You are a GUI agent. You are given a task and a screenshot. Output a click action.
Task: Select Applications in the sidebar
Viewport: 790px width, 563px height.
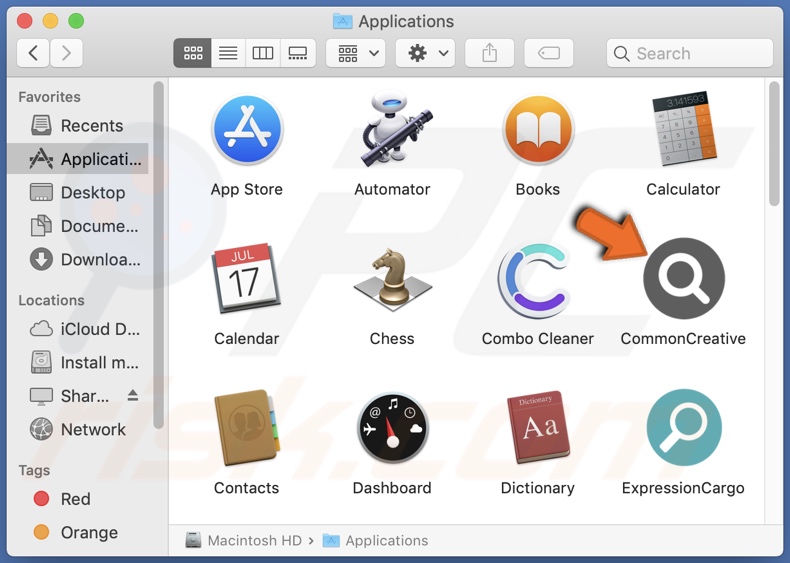coord(77,159)
